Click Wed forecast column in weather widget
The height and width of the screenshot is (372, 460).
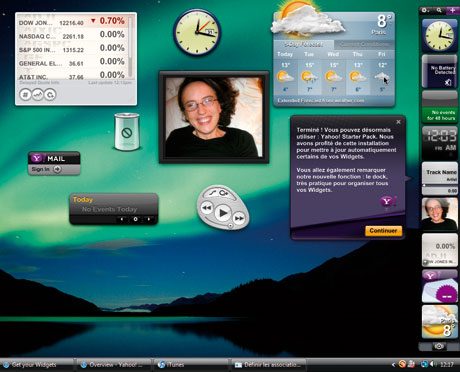(333, 73)
